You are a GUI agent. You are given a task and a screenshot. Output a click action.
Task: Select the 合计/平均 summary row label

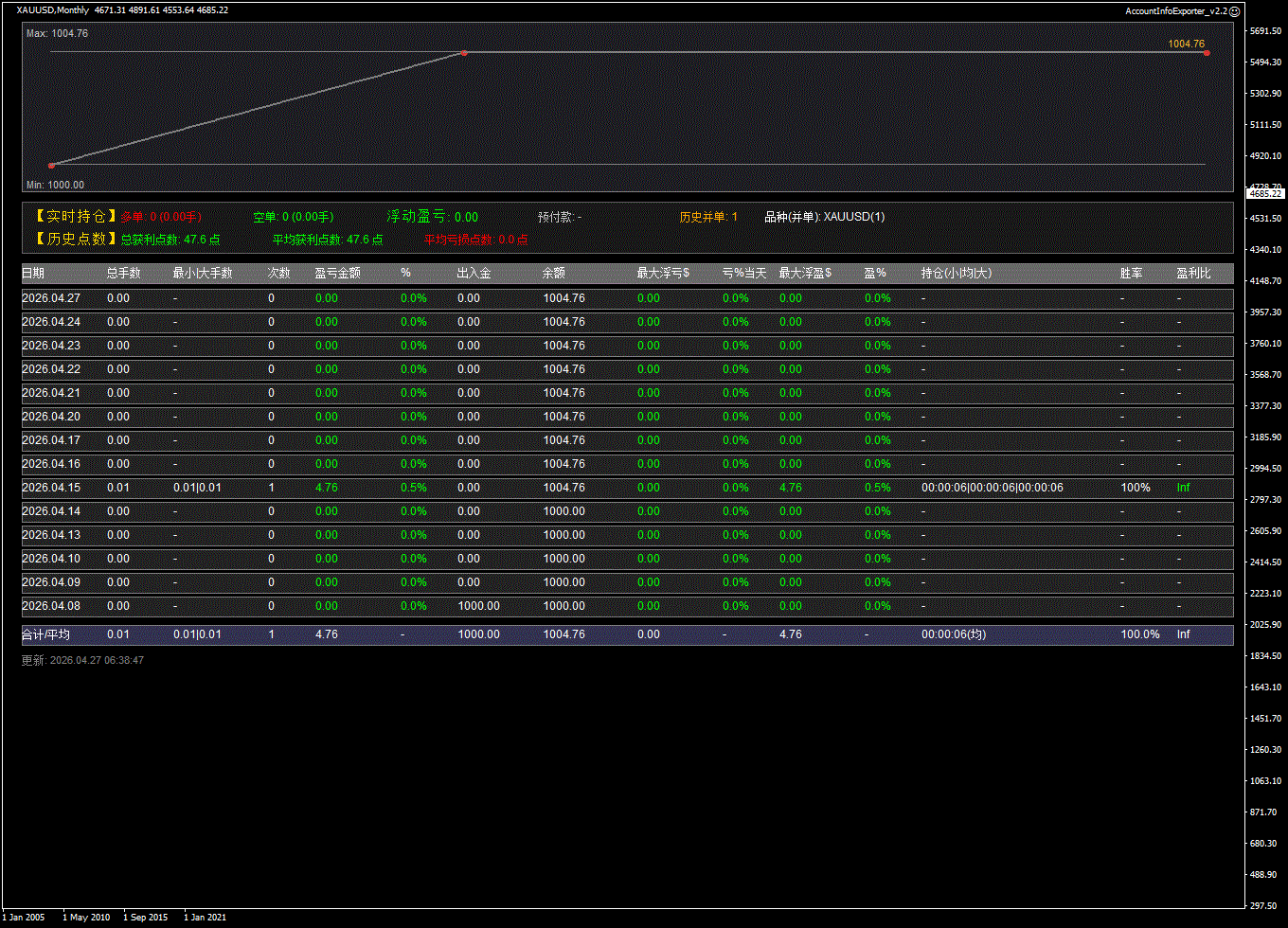45,634
